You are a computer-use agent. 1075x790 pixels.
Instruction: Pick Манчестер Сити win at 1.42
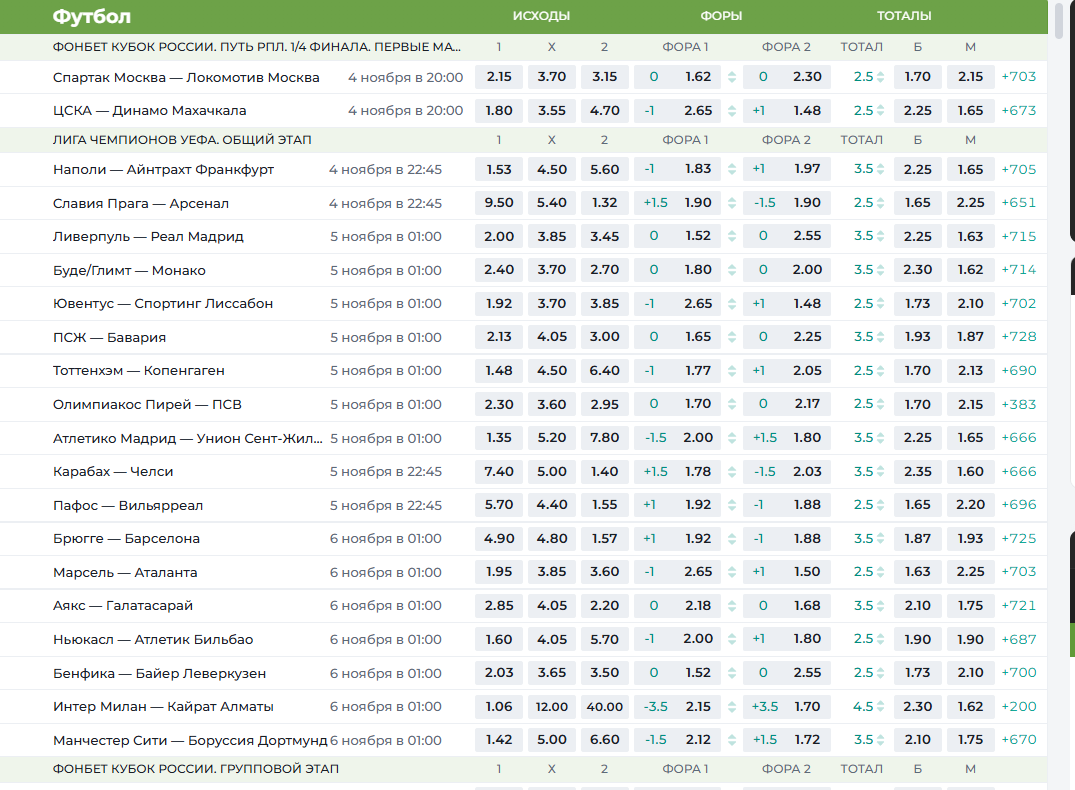(498, 741)
